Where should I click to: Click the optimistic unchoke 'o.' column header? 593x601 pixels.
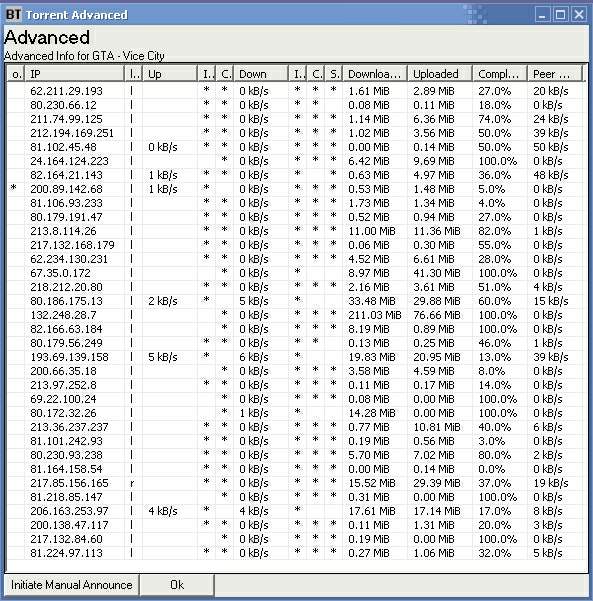(x=16, y=74)
